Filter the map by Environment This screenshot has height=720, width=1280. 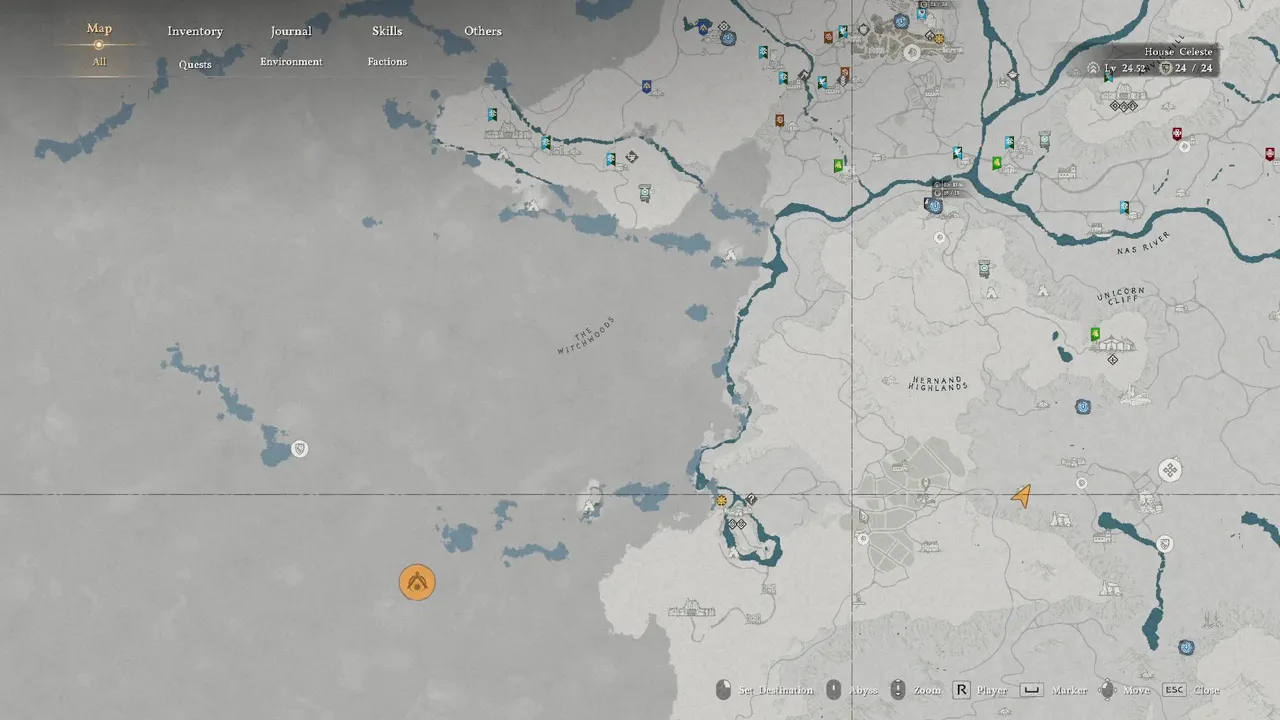pos(291,62)
